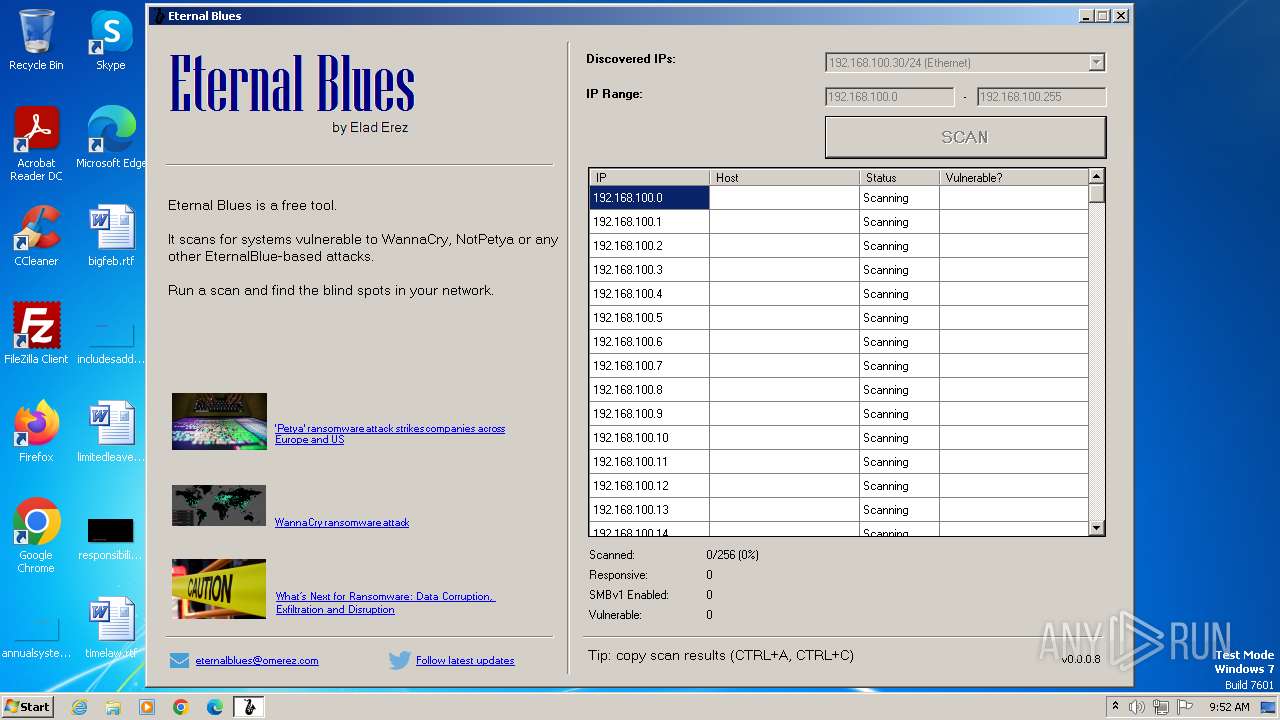Open File Explorer from the taskbar
This screenshot has width=1280, height=720.
[113, 707]
